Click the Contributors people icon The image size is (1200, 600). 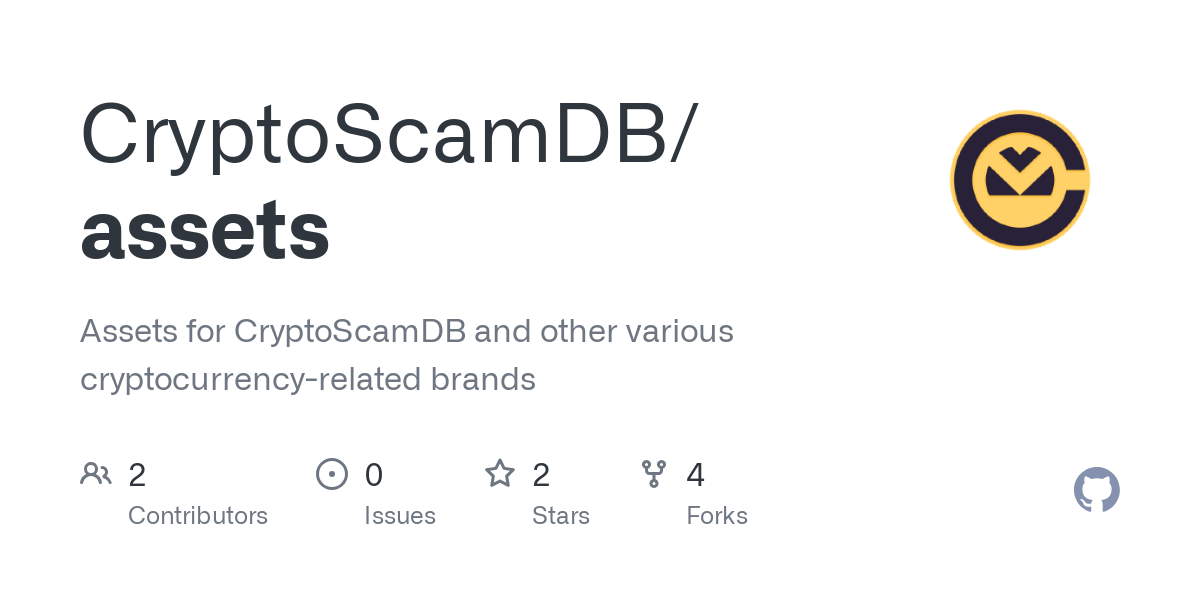96,474
